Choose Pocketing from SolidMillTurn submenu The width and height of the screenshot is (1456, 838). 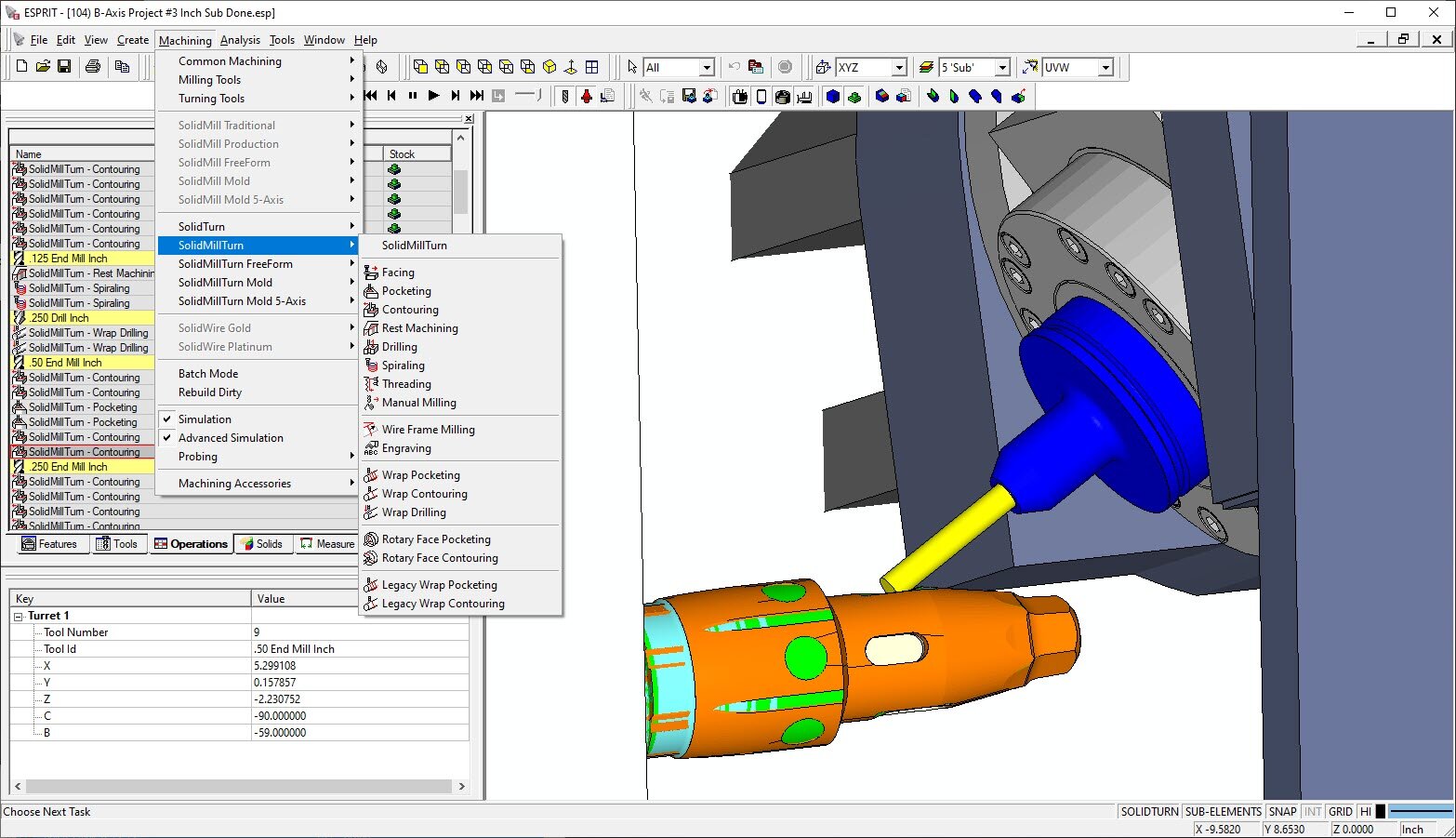[460, 291]
